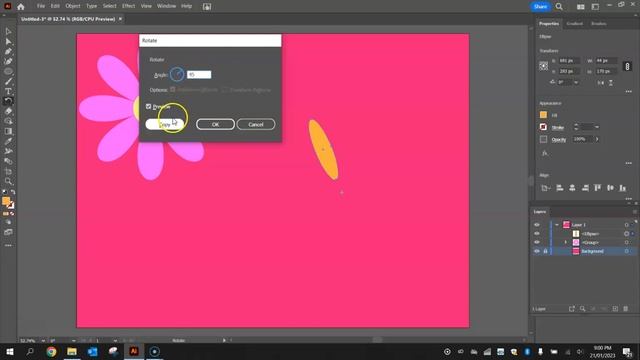Toggle the Preview checkbox in Rotate dialog
Viewport: 640px width, 360px height.
point(149,107)
